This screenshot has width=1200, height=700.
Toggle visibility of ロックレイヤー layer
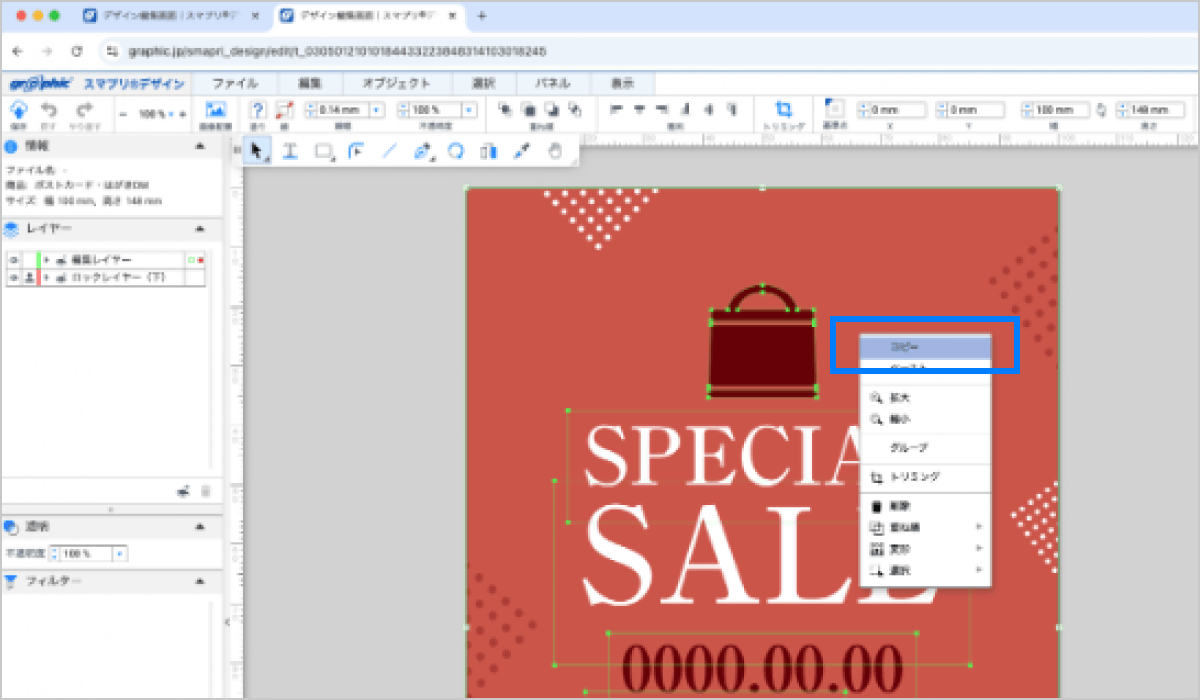(x=14, y=277)
